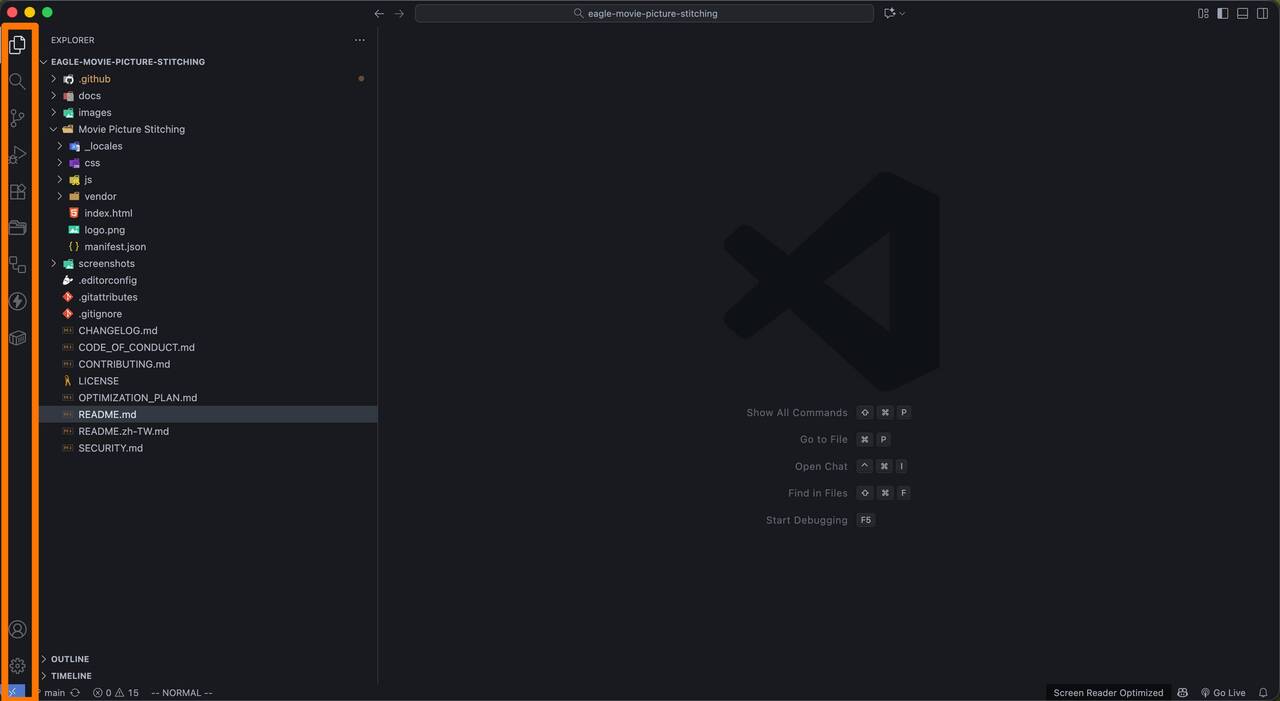Open the Copilot chat icon in title bar
Screen dimensions: 1280x701
click(x=889, y=13)
